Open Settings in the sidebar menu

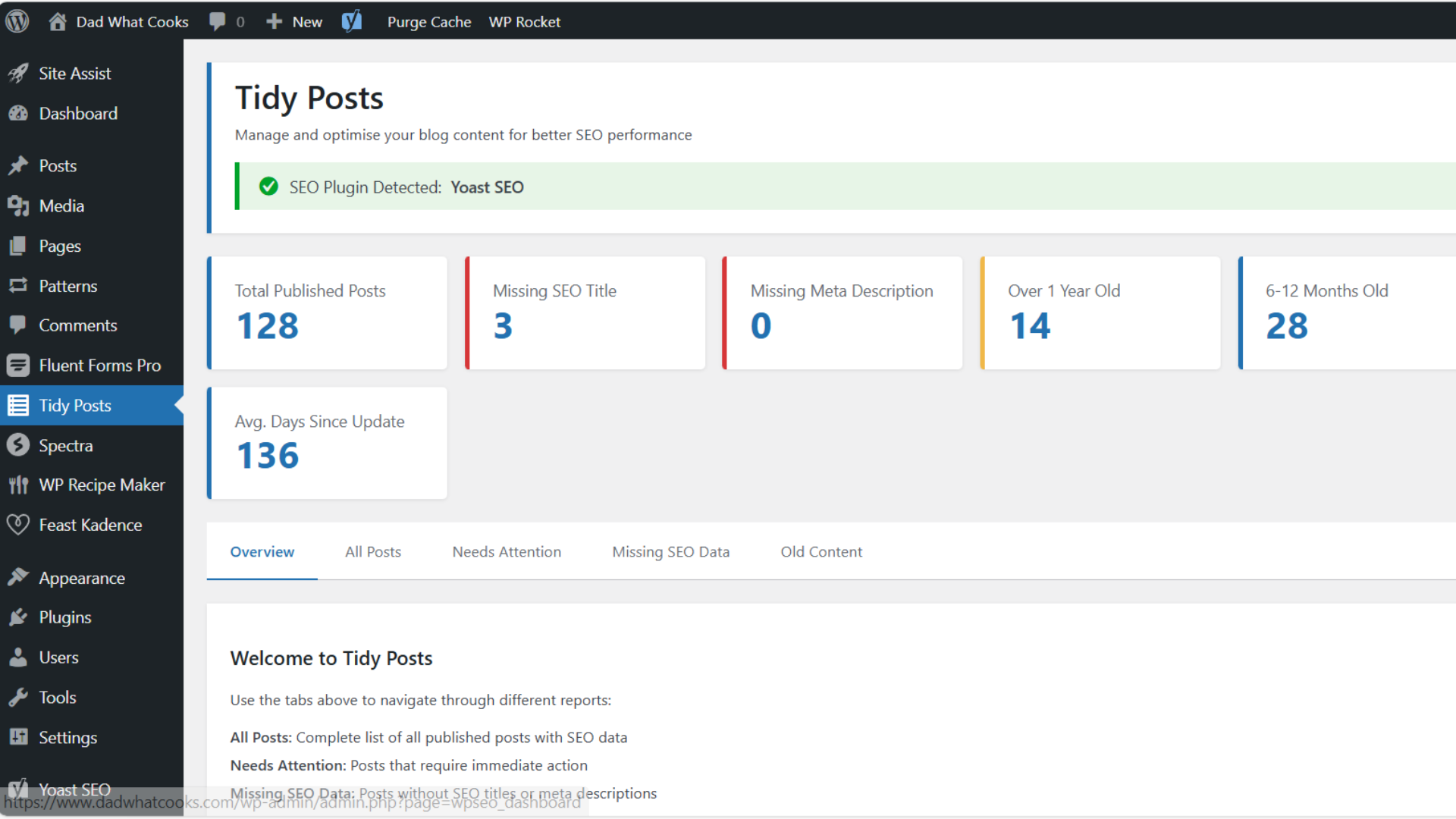67,737
